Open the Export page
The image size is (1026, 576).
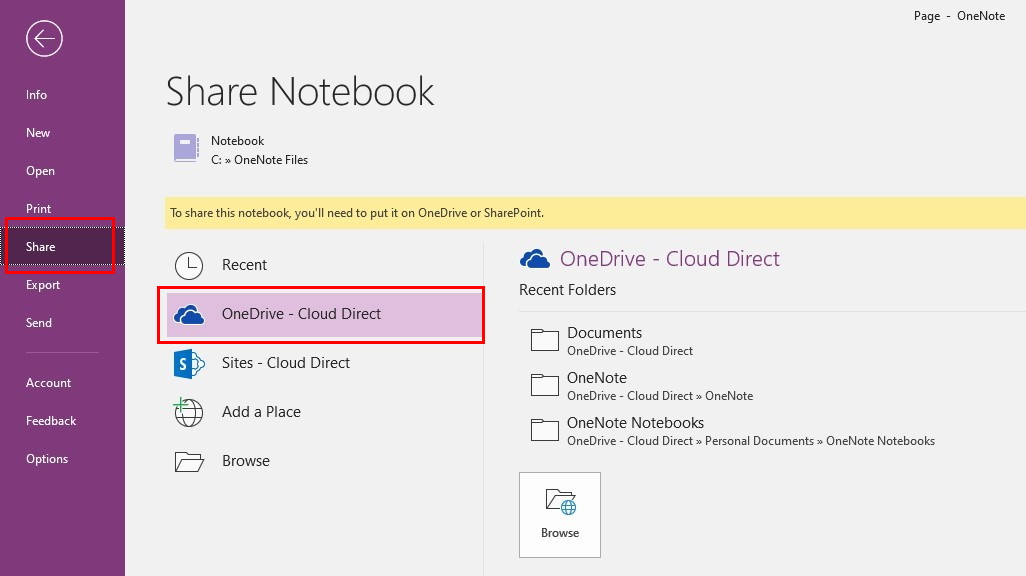click(43, 285)
